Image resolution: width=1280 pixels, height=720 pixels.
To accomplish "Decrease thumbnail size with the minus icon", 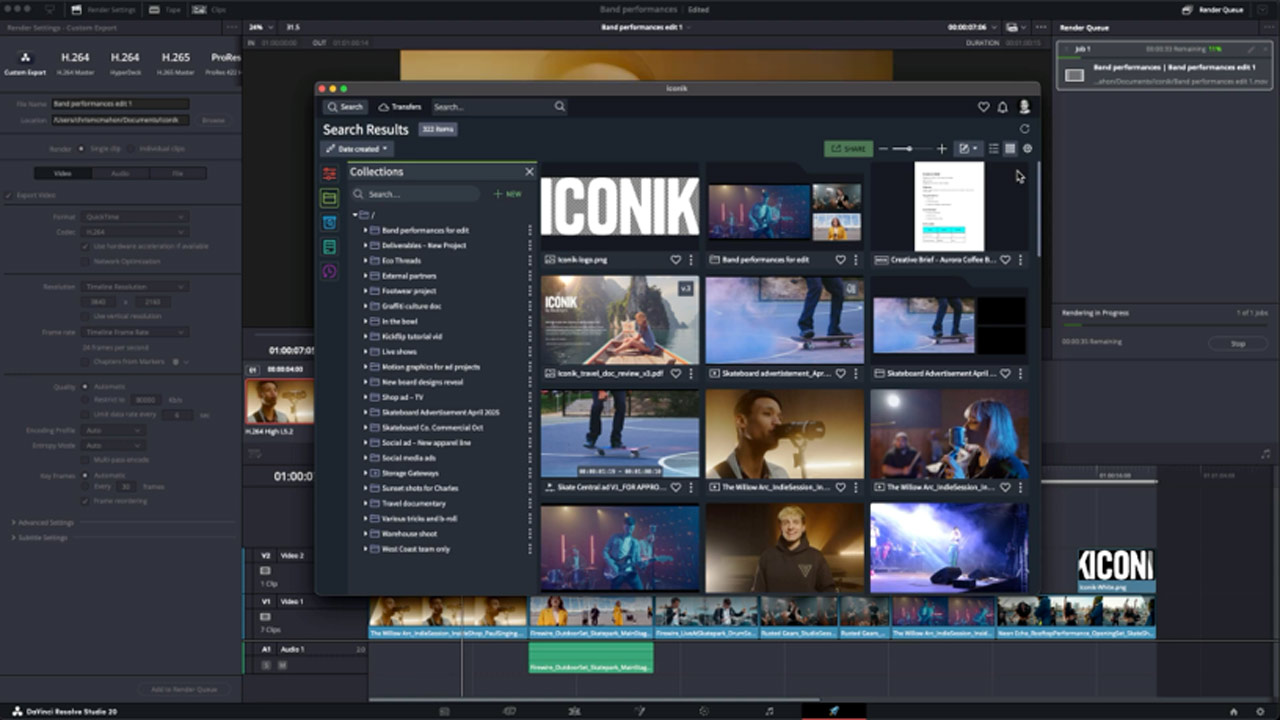I will pyautogui.click(x=883, y=149).
